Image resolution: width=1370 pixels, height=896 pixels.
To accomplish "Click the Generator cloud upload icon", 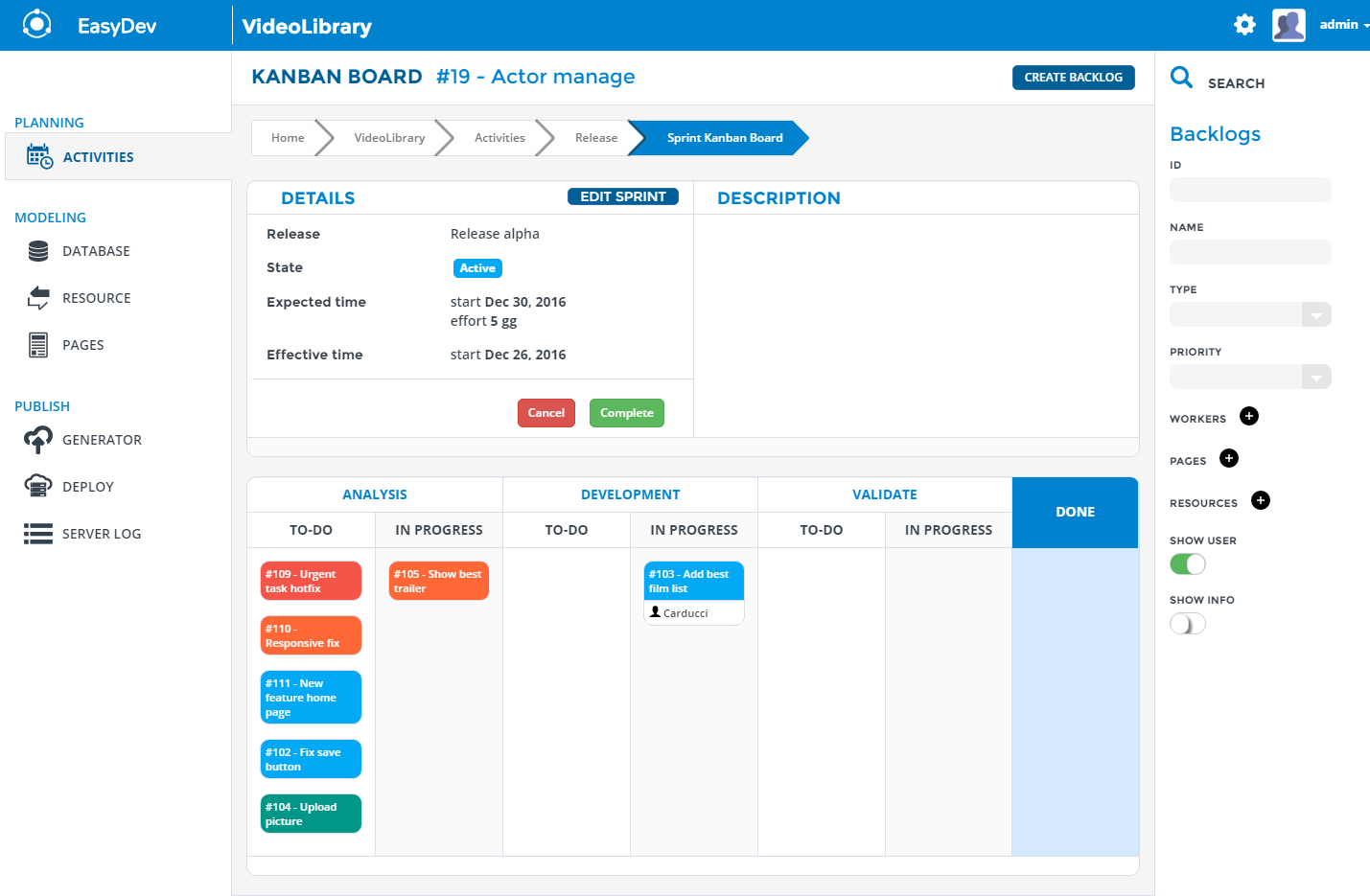I will pos(38,440).
